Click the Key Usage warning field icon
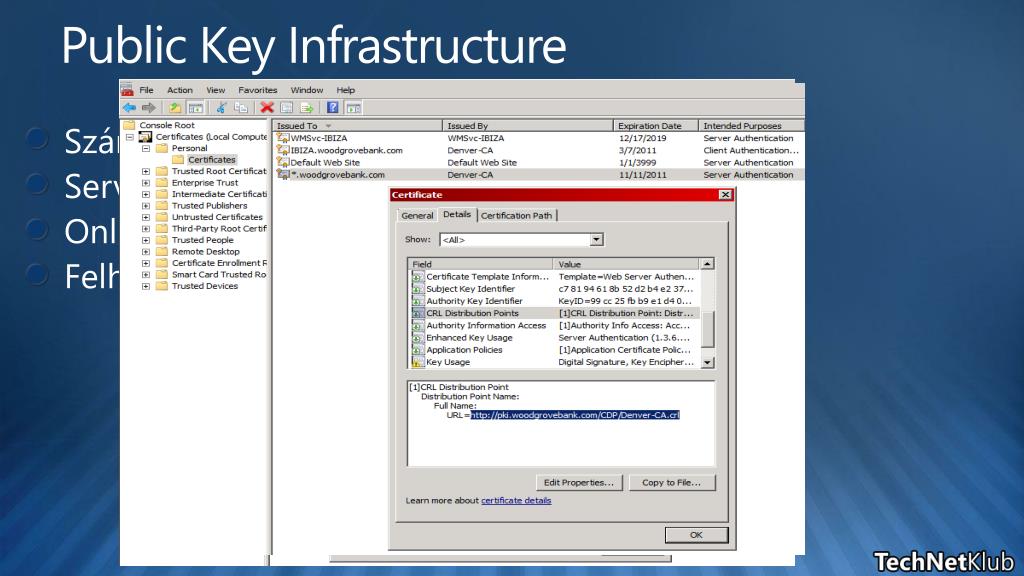The height and width of the screenshot is (576, 1024). pos(418,362)
